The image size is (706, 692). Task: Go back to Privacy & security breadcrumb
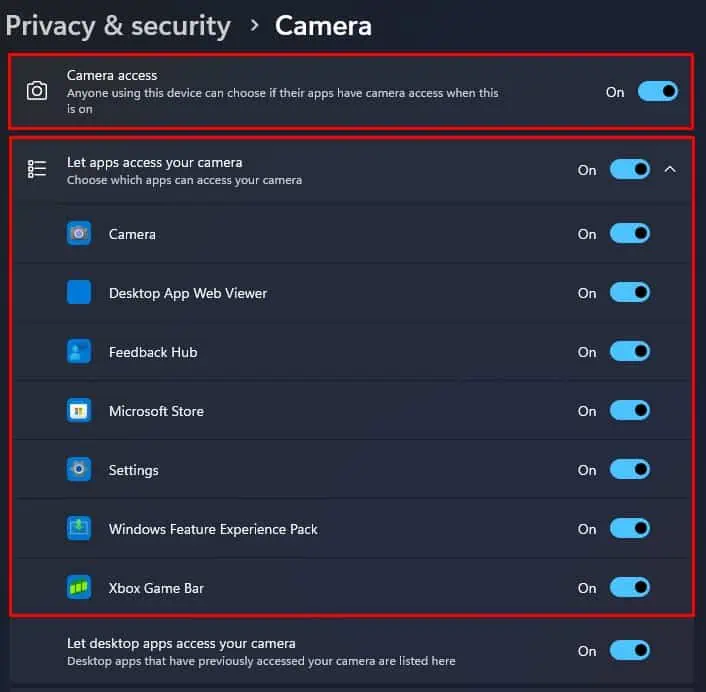118,26
